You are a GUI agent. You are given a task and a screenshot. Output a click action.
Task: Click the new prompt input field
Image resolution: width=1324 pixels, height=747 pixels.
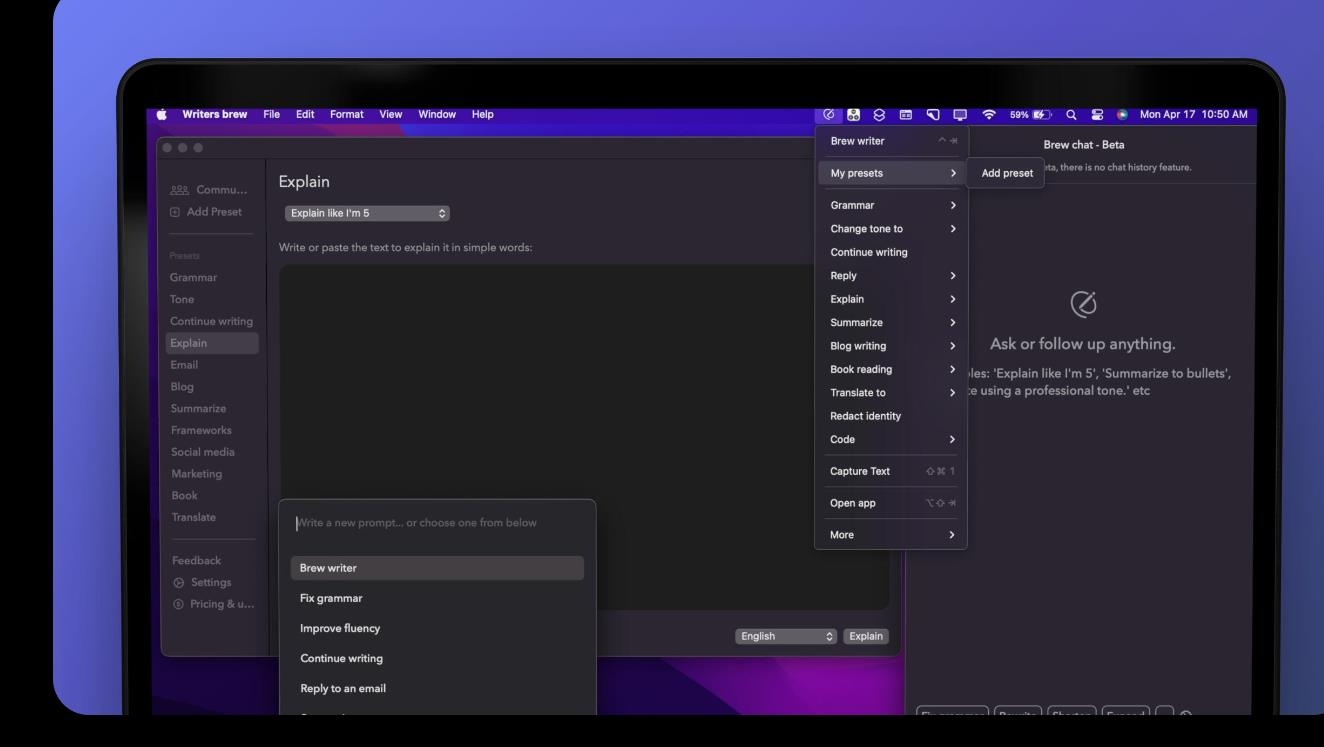(x=437, y=523)
